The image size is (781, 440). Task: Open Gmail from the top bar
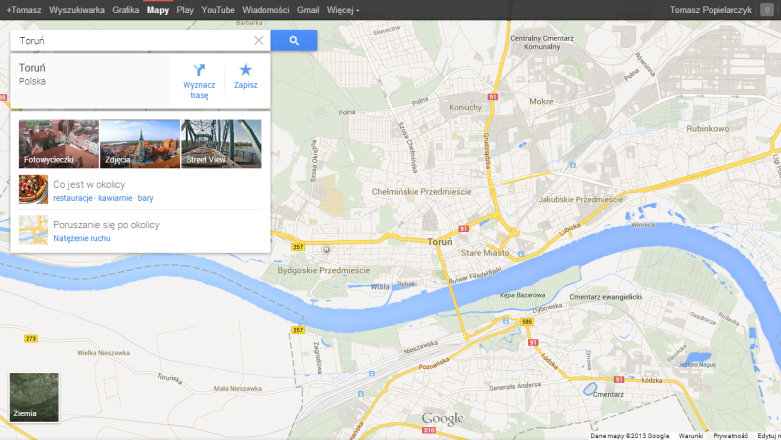pos(308,10)
